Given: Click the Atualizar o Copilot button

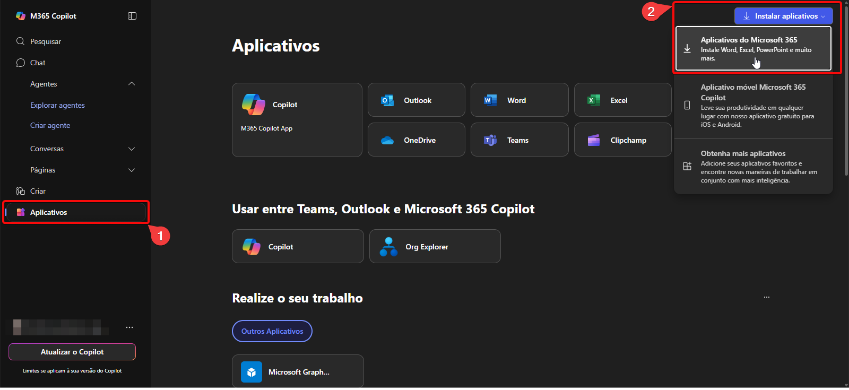Looking at the screenshot, I should point(72,352).
